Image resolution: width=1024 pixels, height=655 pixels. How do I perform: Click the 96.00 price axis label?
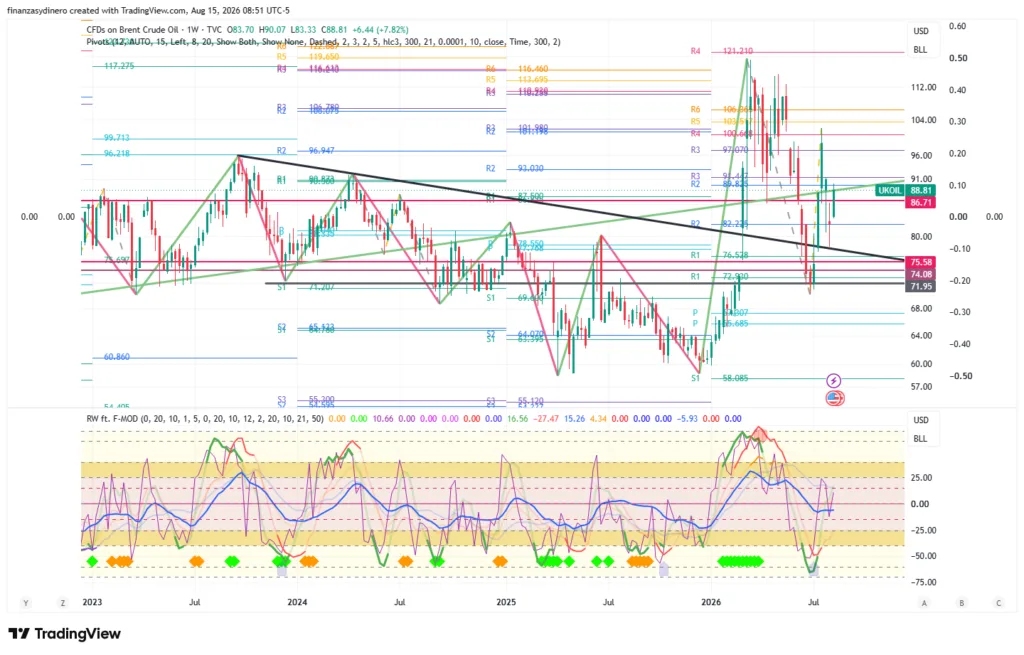(x=921, y=155)
